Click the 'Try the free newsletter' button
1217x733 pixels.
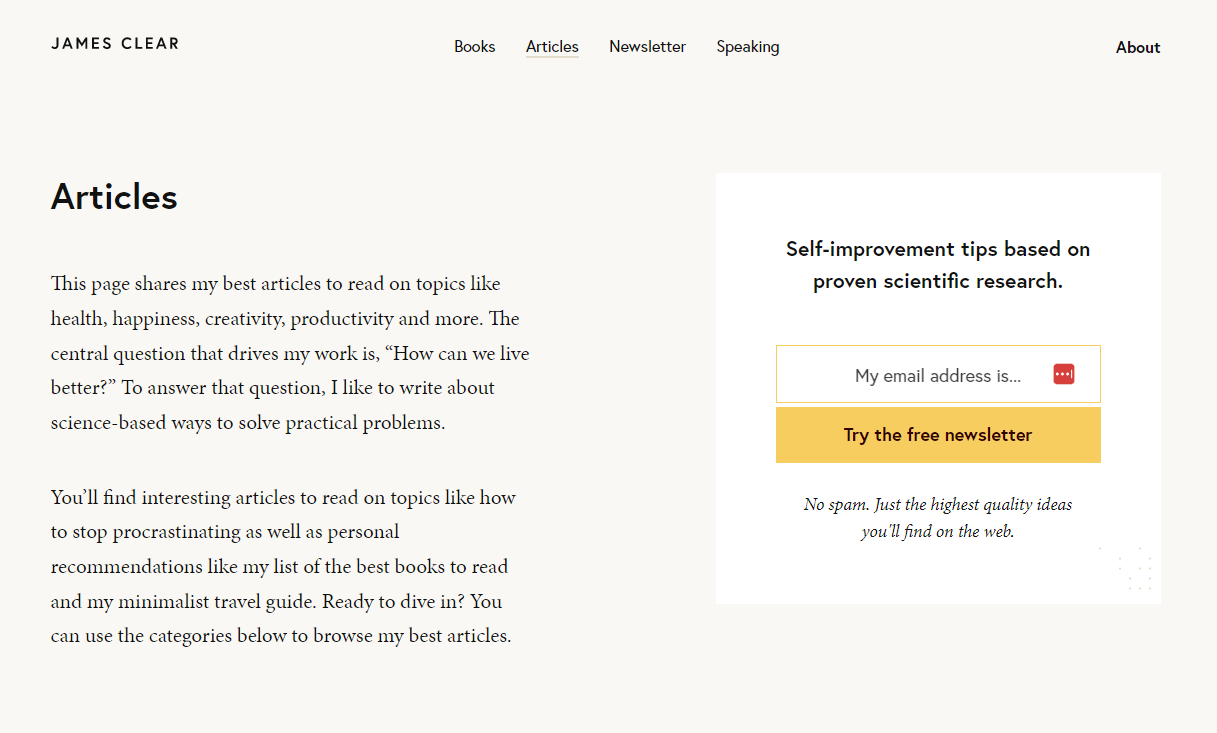(938, 435)
